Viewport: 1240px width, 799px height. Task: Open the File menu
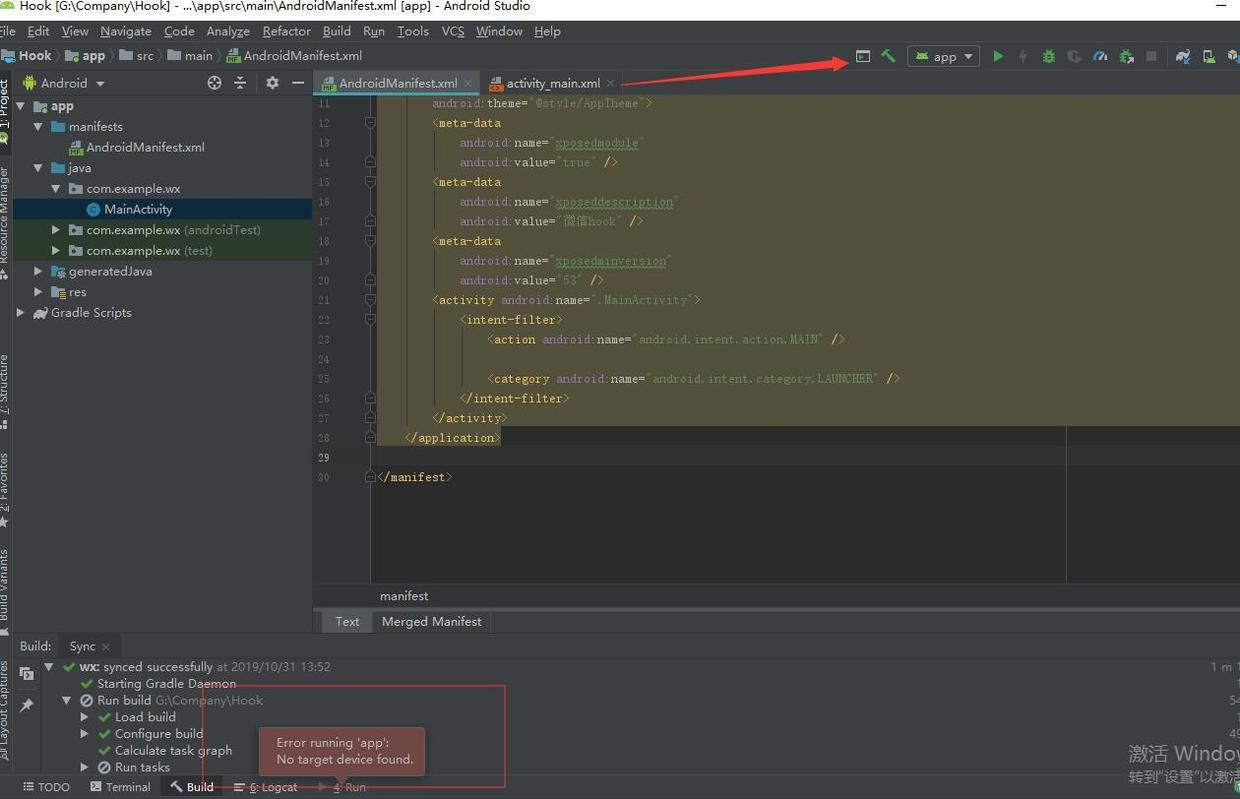(8, 31)
